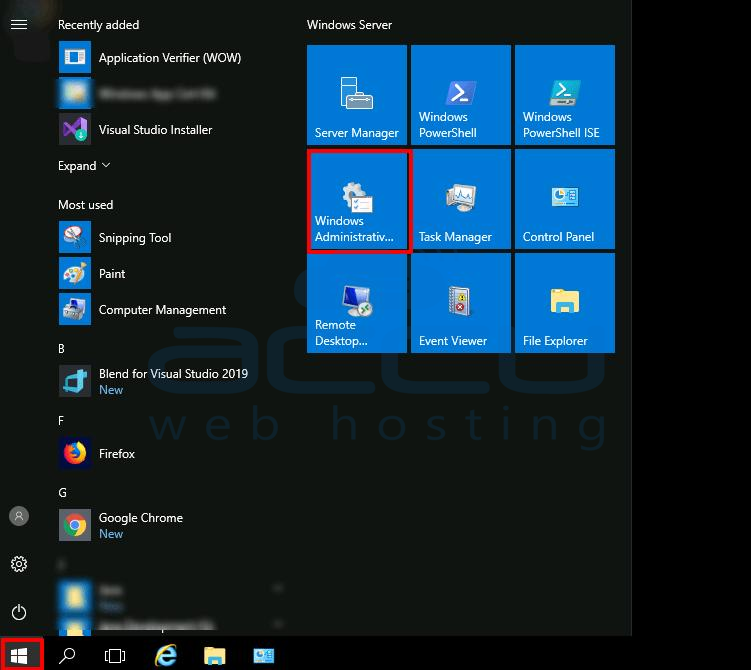This screenshot has height=670, width=751.
Task: Jump to letter G in app list
Action: pos(62,492)
